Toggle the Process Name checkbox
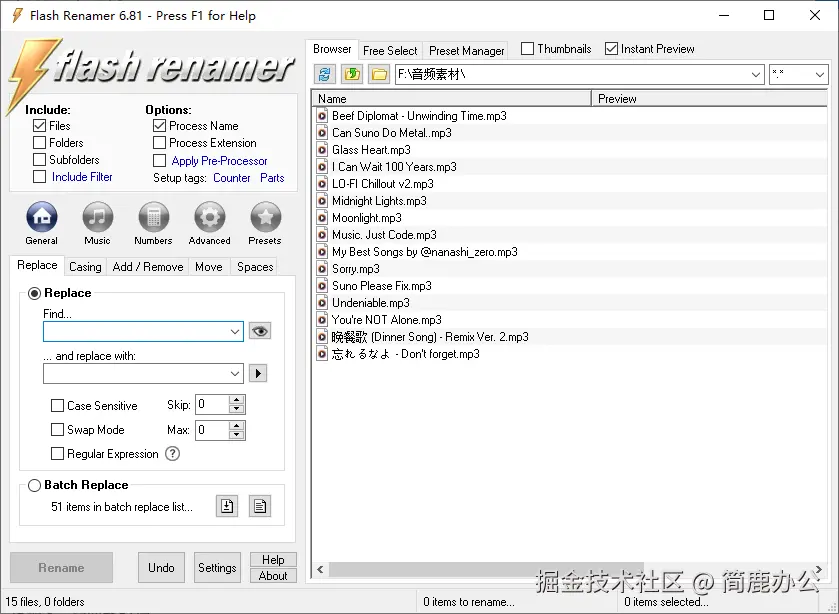 tap(159, 126)
